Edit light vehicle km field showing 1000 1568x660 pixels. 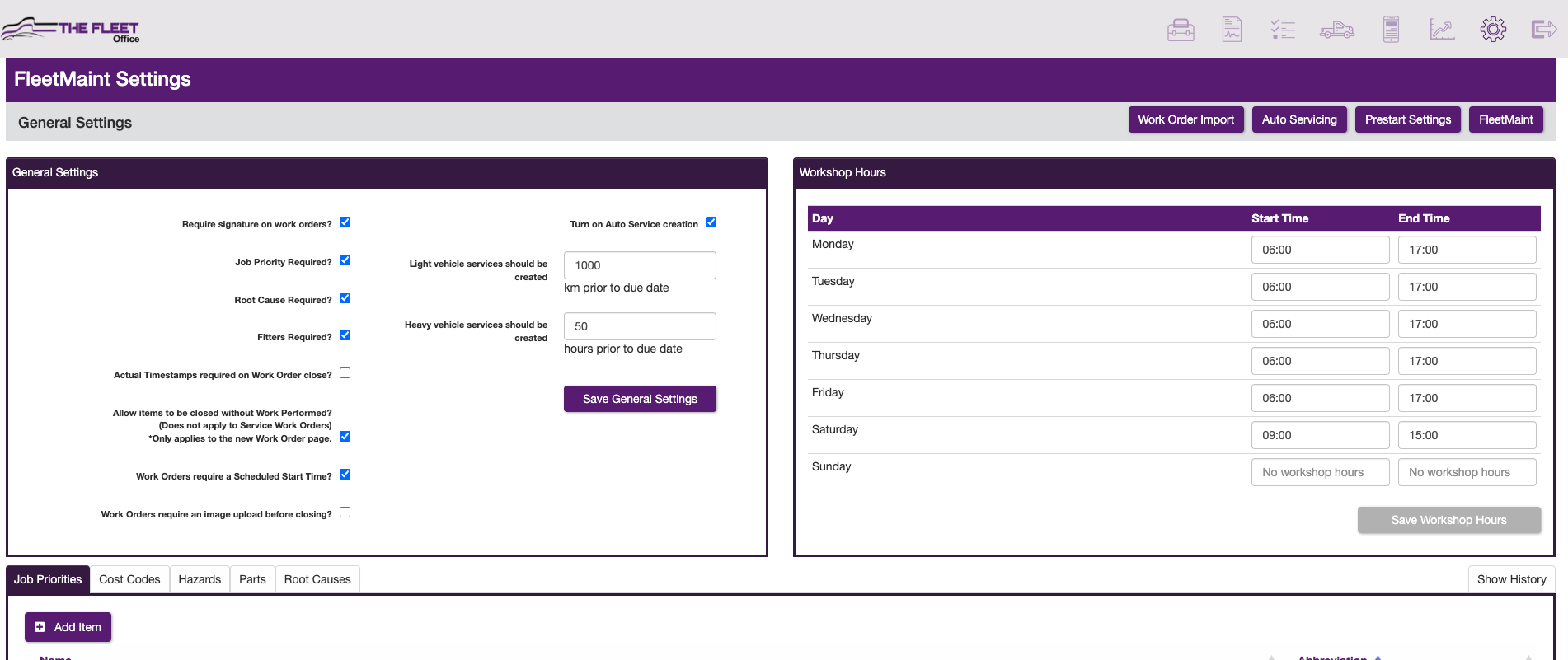coord(640,265)
